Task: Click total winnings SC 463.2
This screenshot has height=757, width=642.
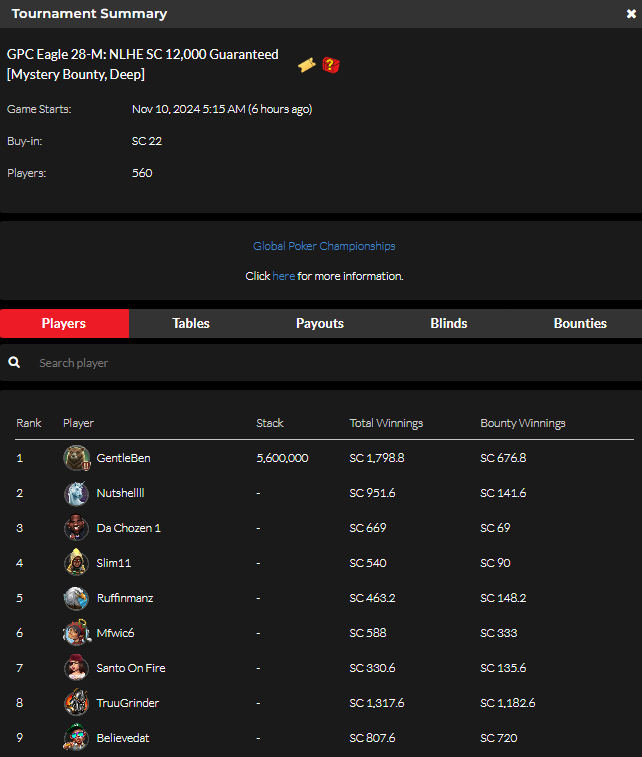Action: point(372,598)
